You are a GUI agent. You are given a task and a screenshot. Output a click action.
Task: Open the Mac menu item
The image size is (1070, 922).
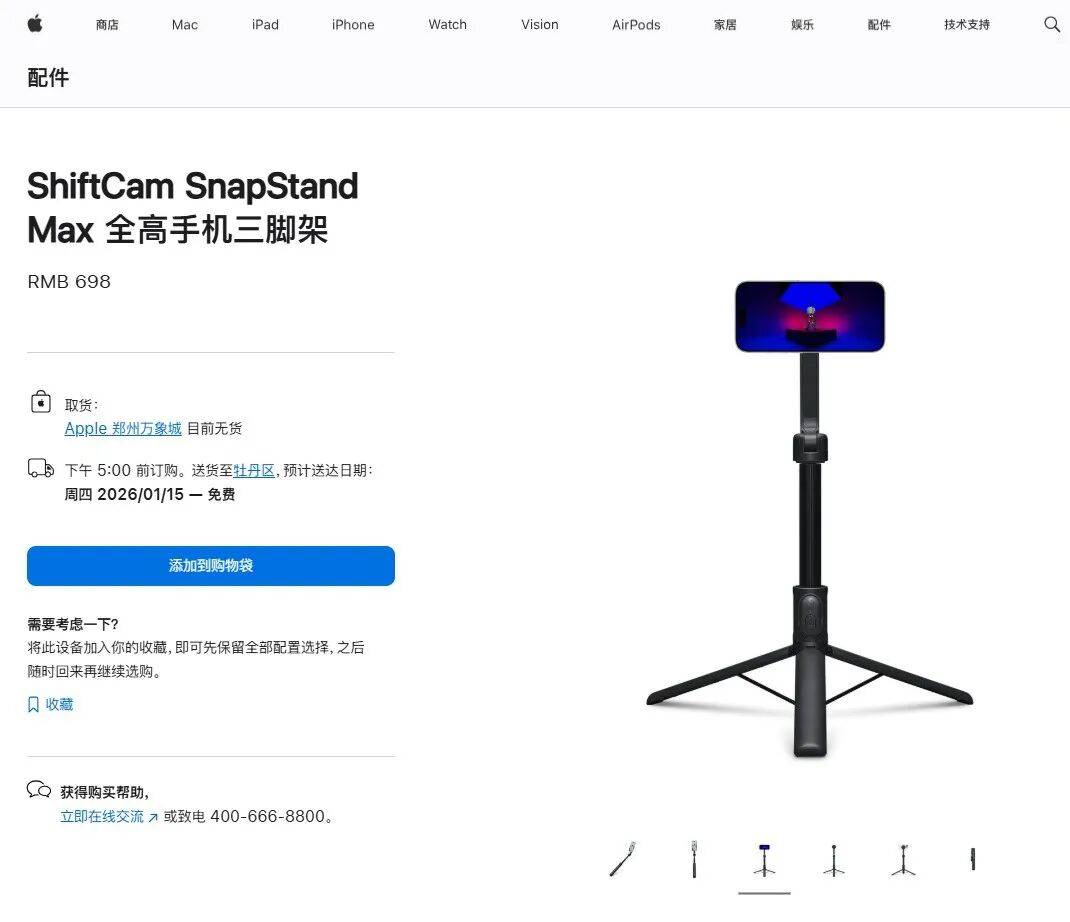click(184, 25)
